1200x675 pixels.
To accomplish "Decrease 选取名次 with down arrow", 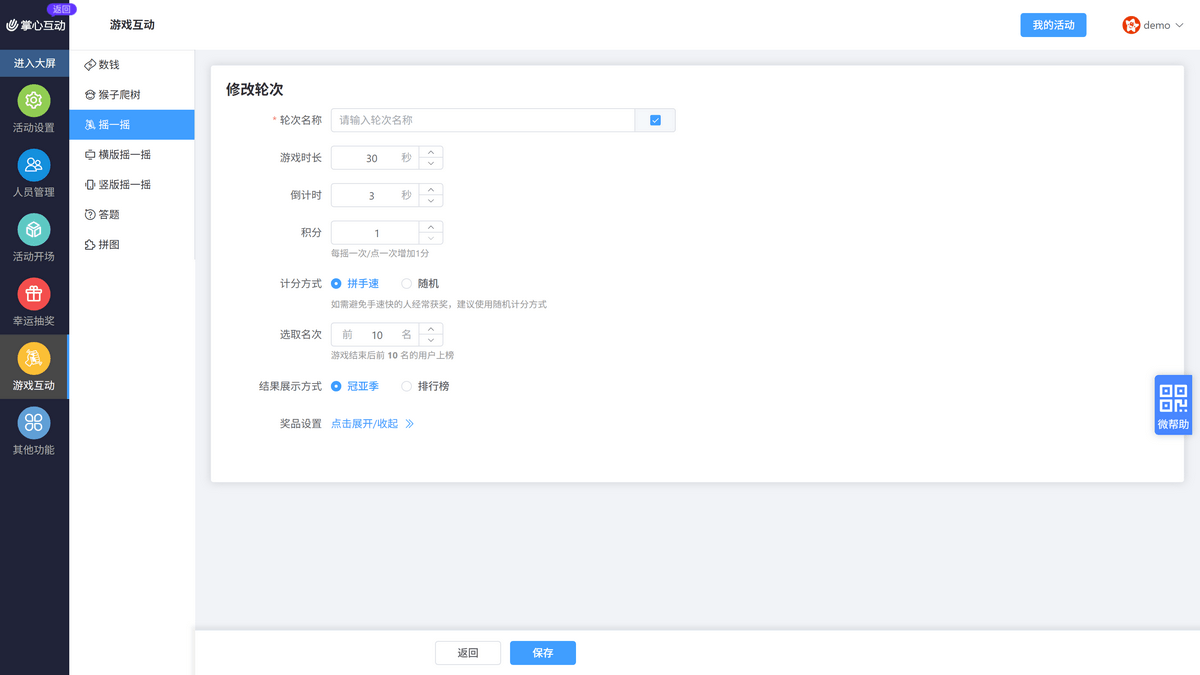I will coord(431,340).
